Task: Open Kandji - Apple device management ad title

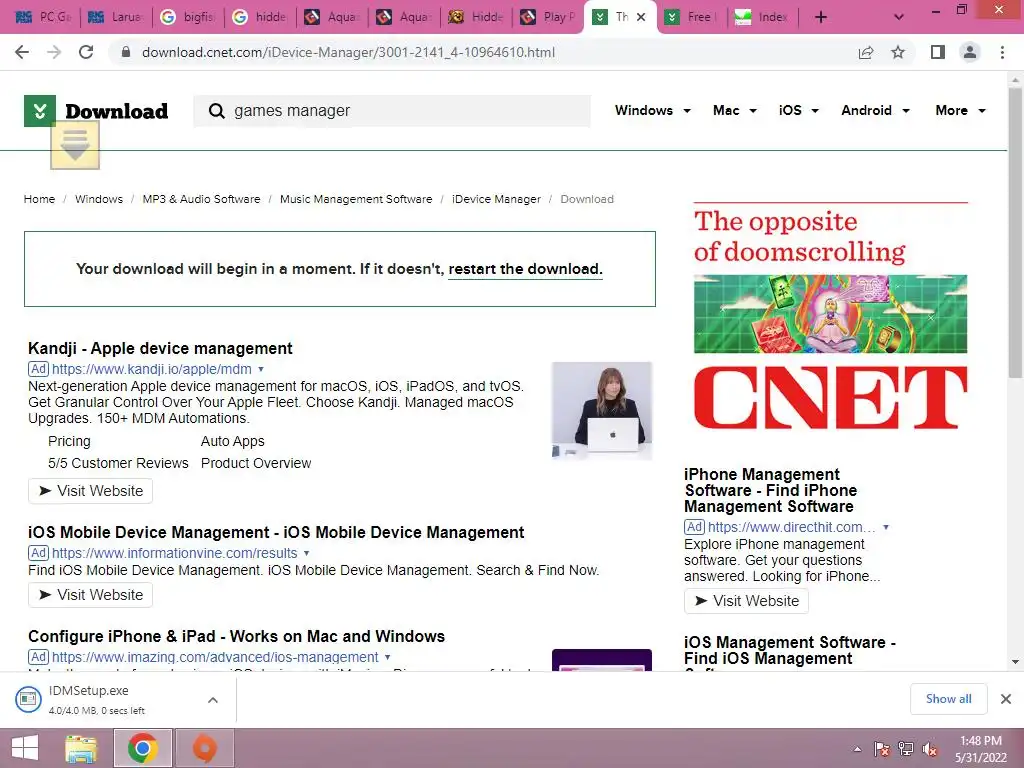Action: 160,348
